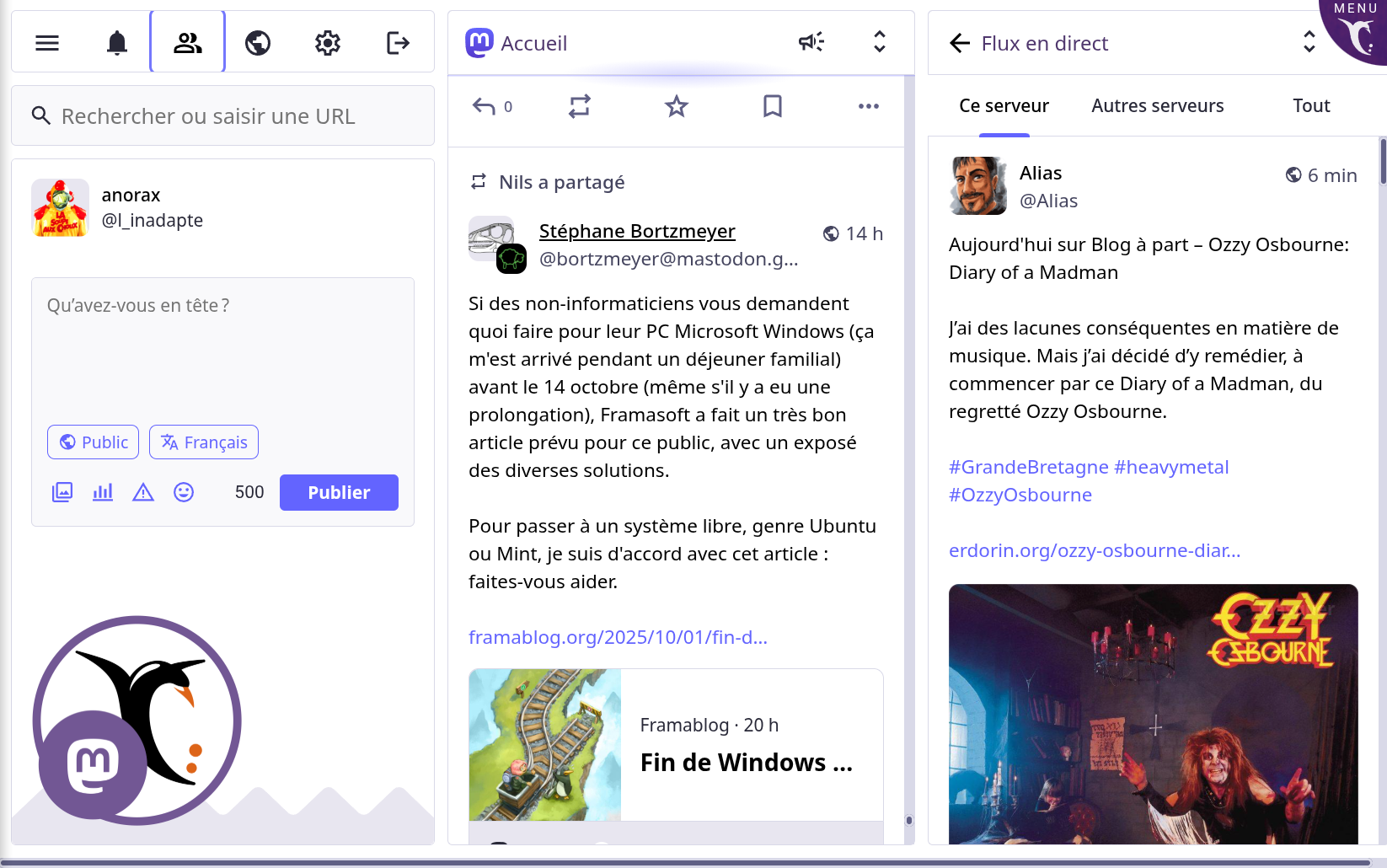Viewport: 1387px width, 868px height.
Task: Open the Public visibility dropdown
Action: pyautogui.click(x=93, y=442)
